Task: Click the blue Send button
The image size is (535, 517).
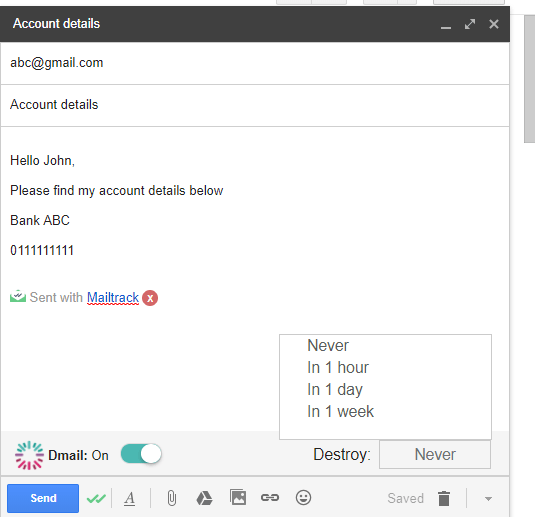Action: tap(43, 498)
